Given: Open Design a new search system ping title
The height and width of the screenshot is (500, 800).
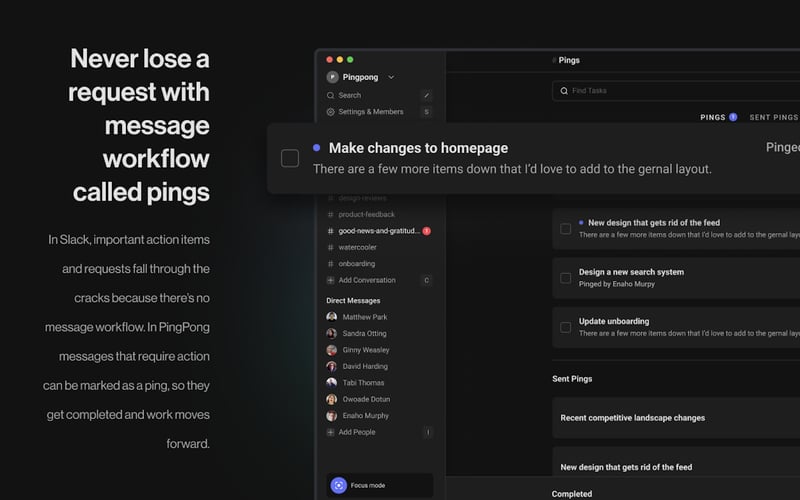Looking at the screenshot, I should [x=631, y=272].
